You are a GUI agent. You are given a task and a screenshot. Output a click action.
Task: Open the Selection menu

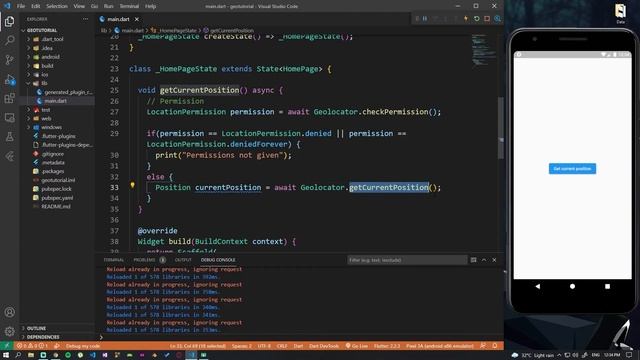click(57, 6)
